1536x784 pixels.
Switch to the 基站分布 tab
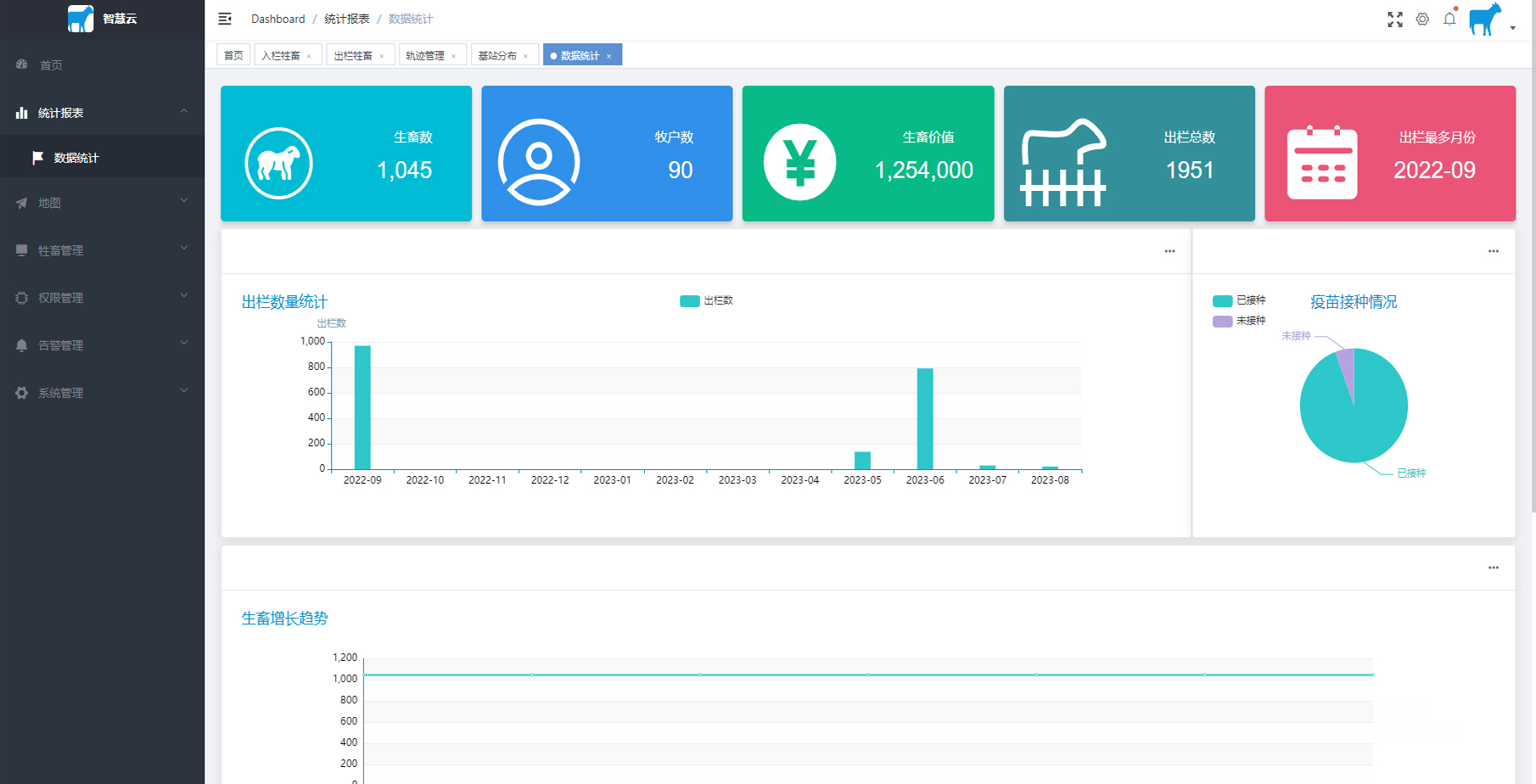[x=497, y=56]
